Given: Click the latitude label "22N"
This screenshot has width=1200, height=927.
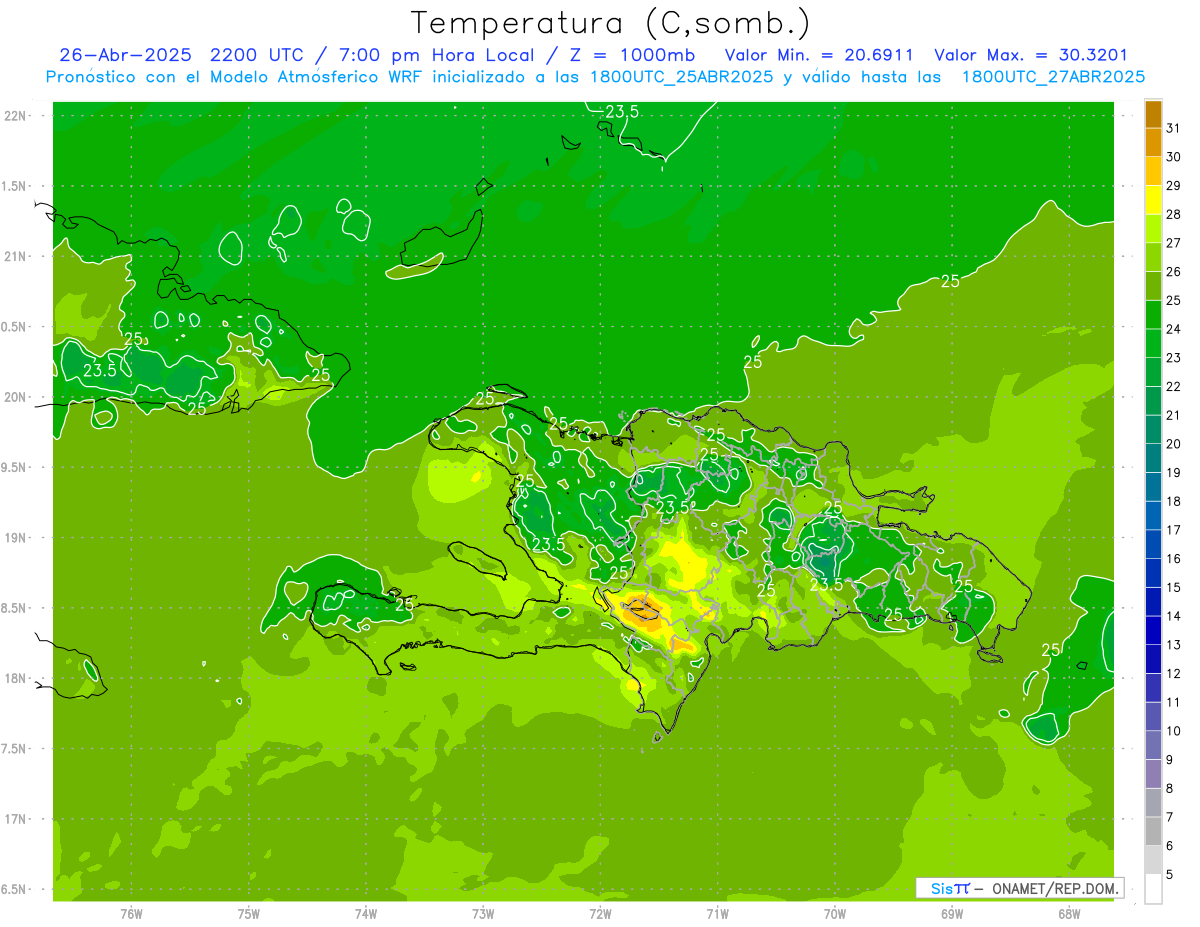Looking at the screenshot, I should [16, 115].
